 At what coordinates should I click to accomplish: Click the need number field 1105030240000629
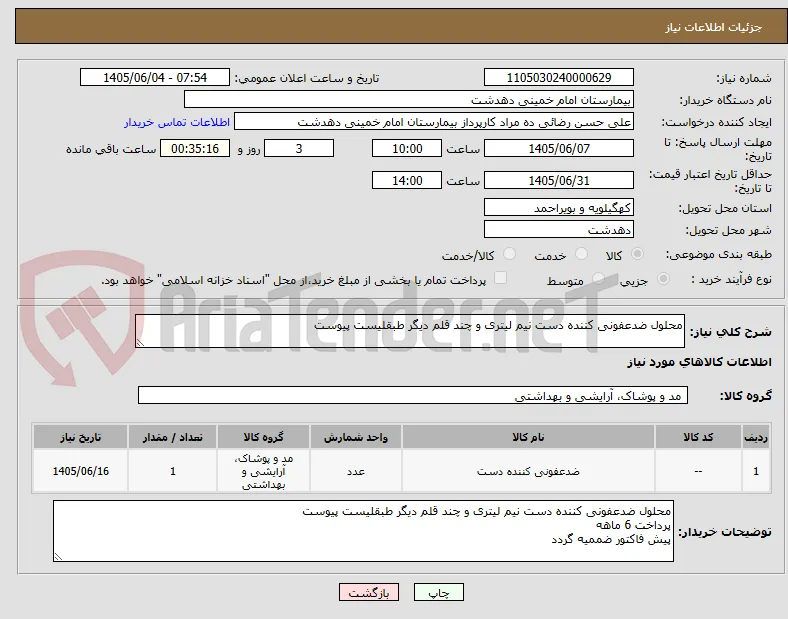tap(559, 78)
